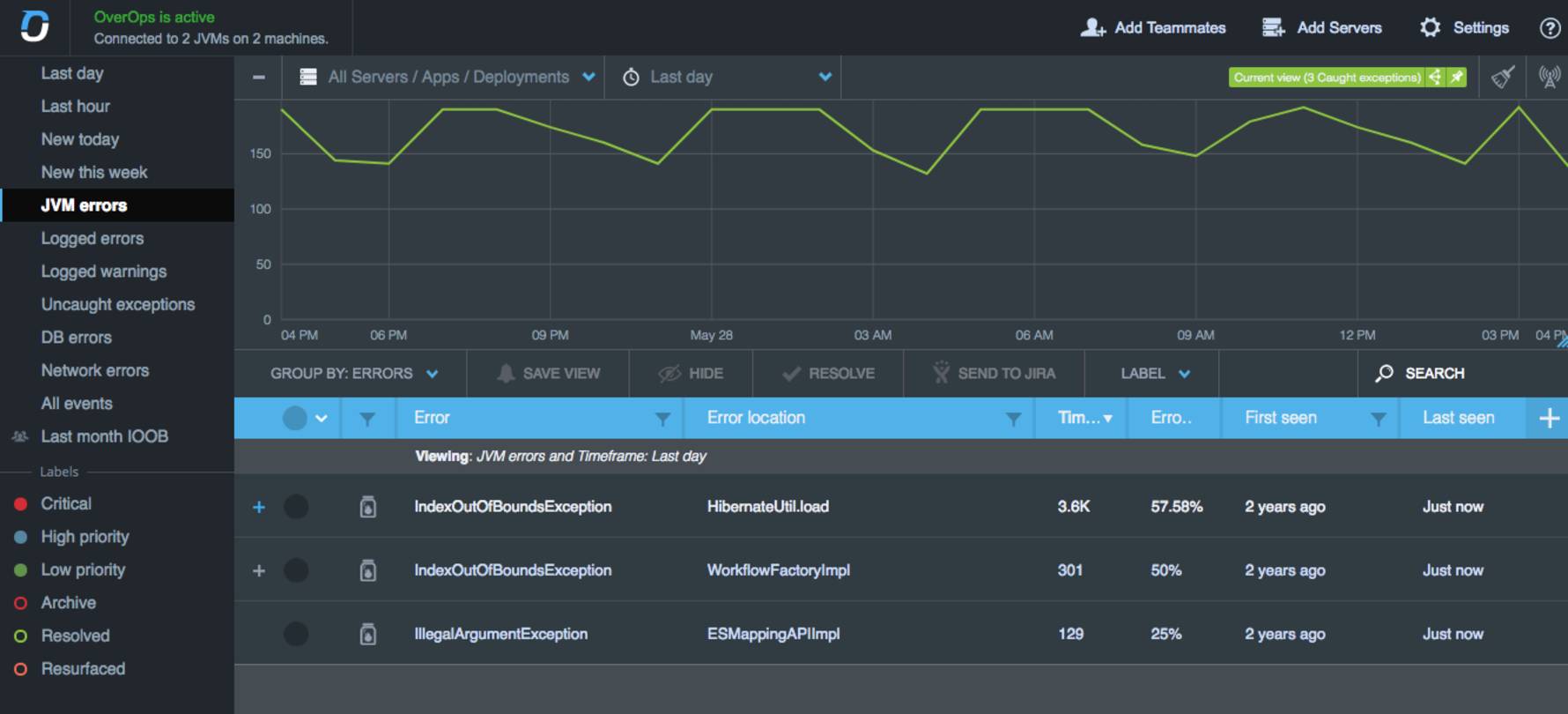The width and height of the screenshot is (1568, 714).
Task: Show the All events view
Action: coord(77,404)
